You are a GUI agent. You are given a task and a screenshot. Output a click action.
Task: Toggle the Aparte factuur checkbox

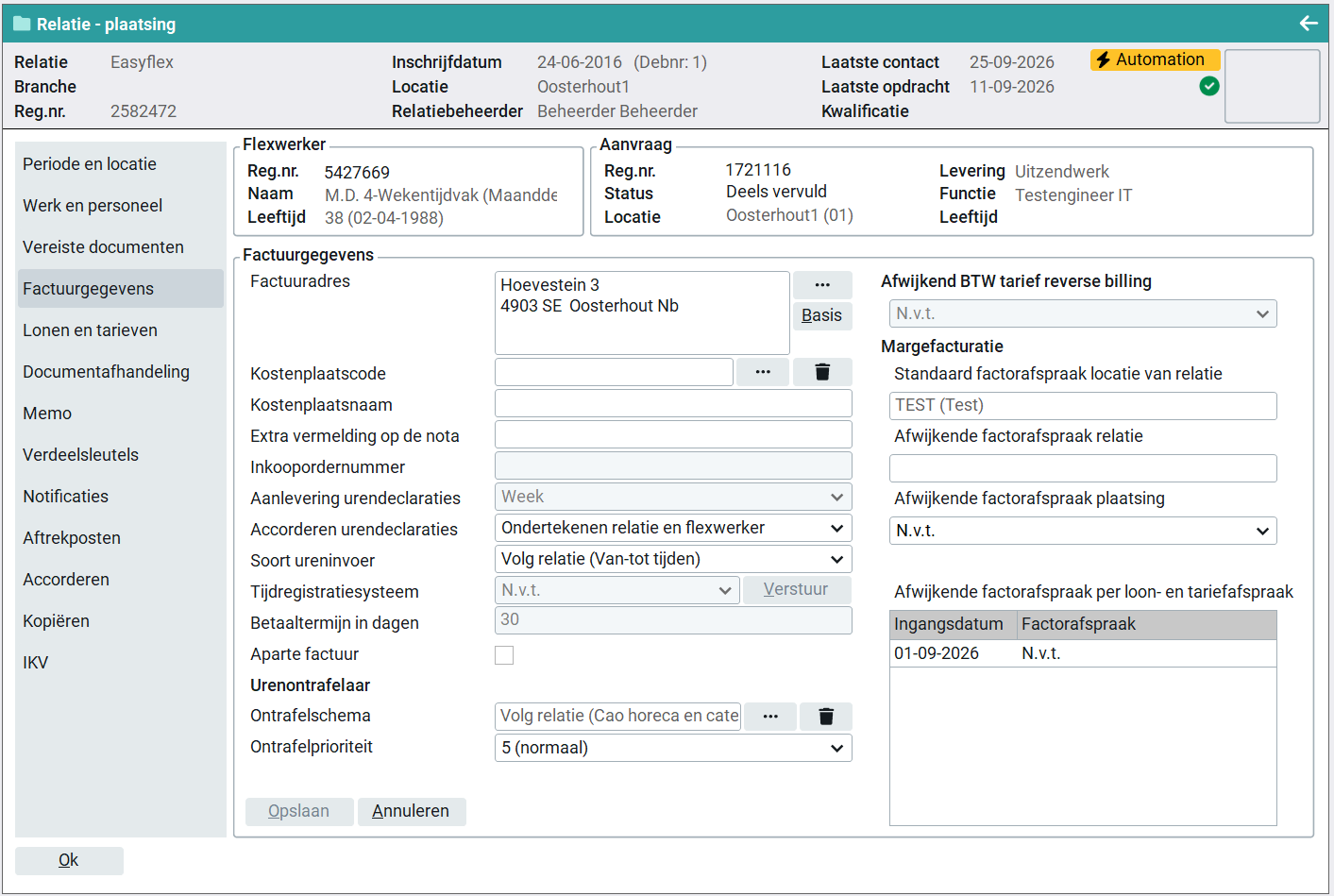click(x=504, y=655)
